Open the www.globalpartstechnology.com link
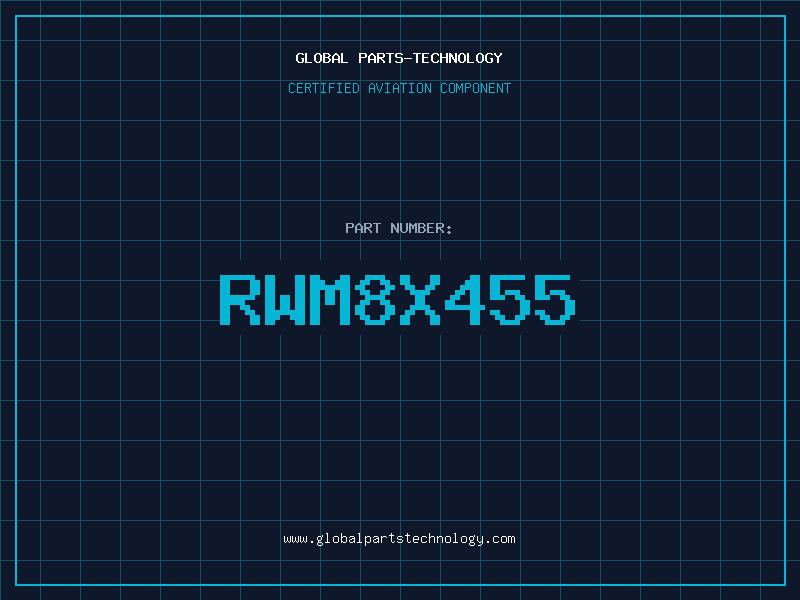The width and height of the screenshot is (800, 600). pyautogui.click(x=399, y=539)
